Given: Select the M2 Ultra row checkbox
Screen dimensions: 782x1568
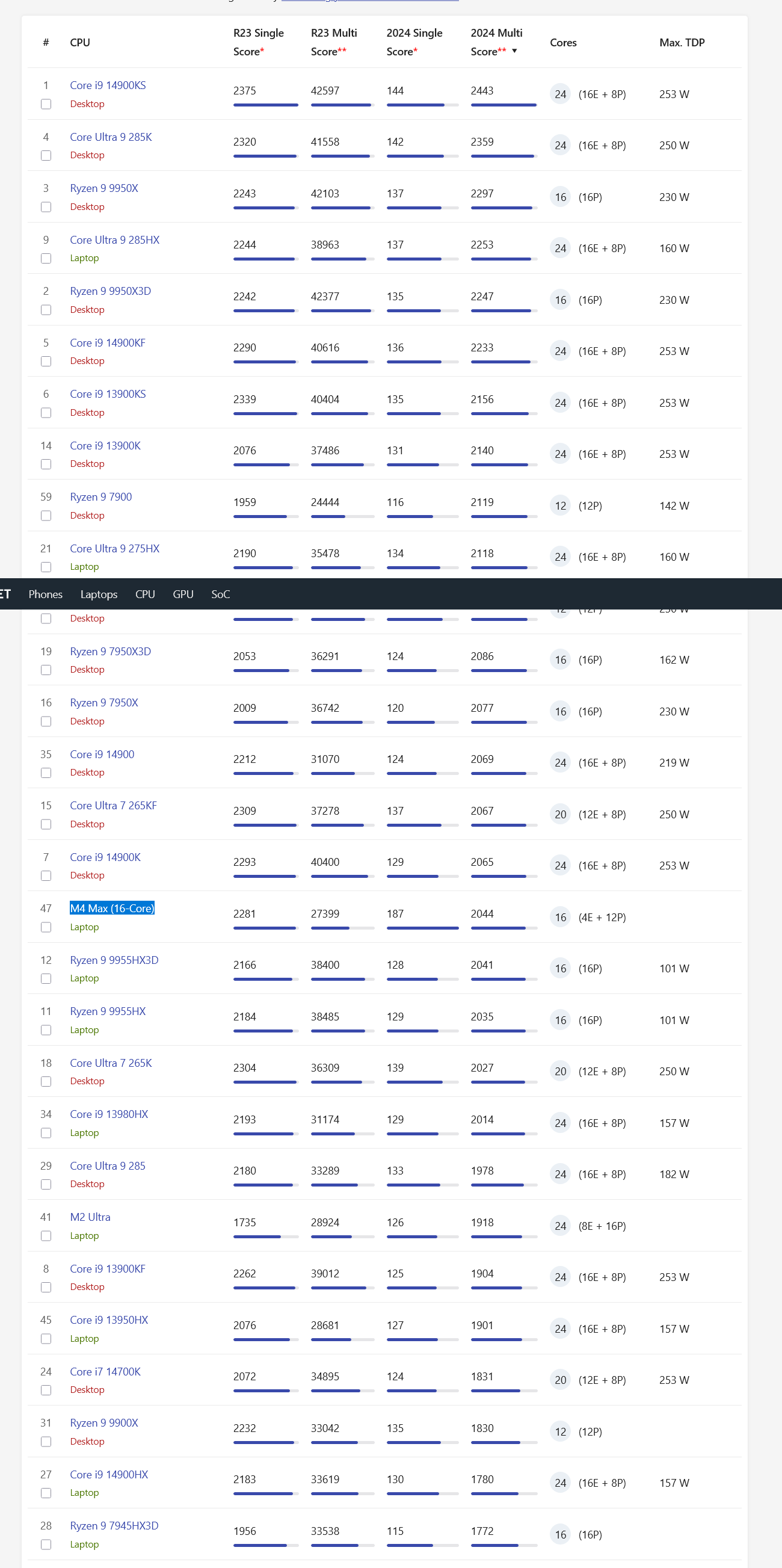Looking at the screenshot, I should pos(46,1236).
